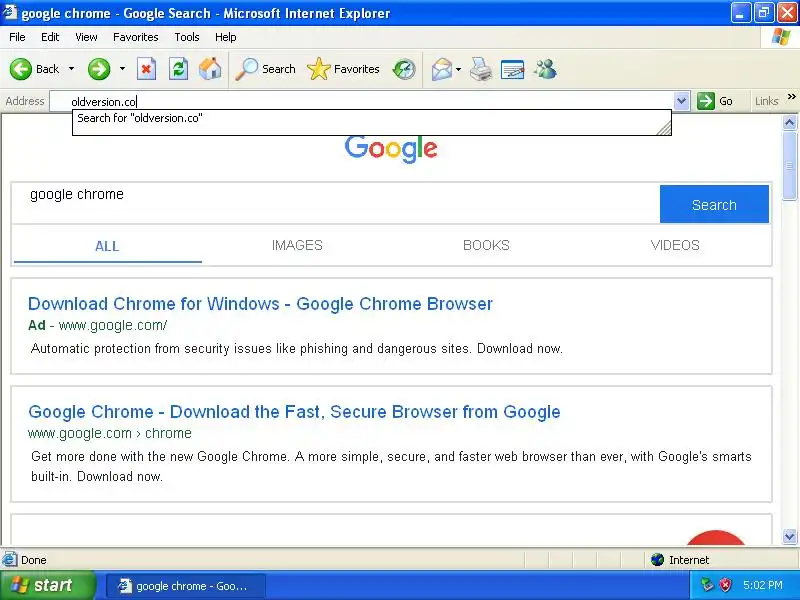The width and height of the screenshot is (800, 600).
Task: Click the blue Search button
Action: [x=714, y=204]
